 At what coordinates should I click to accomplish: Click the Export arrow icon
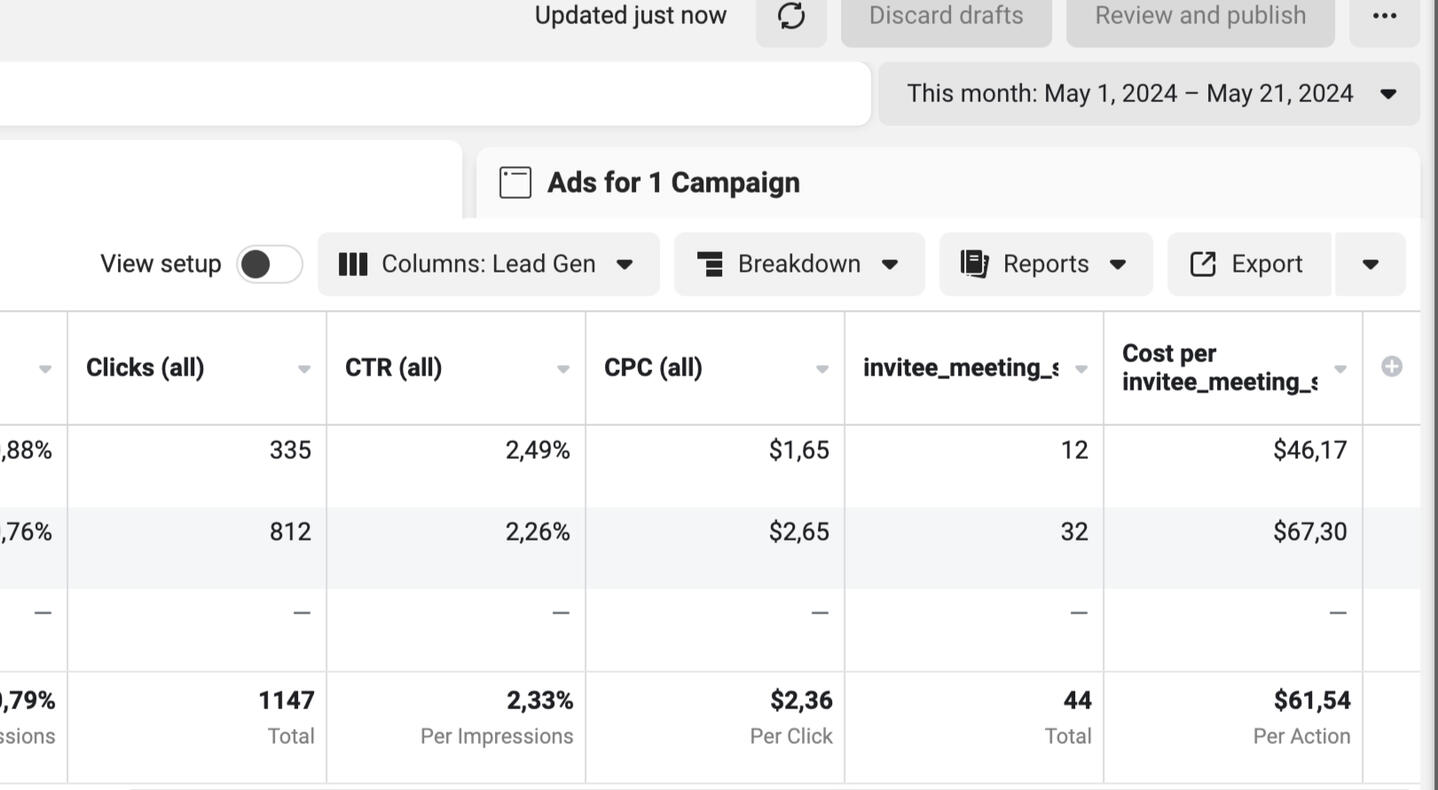1203,264
